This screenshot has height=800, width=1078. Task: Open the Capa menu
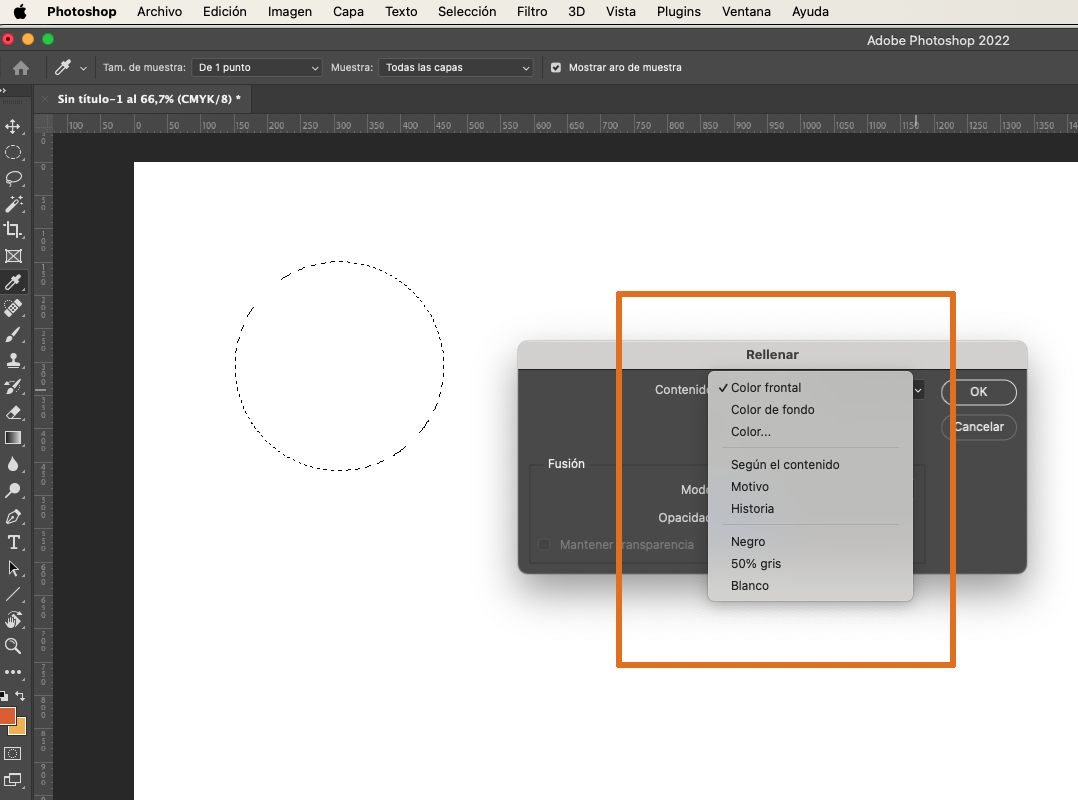point(349,12)
